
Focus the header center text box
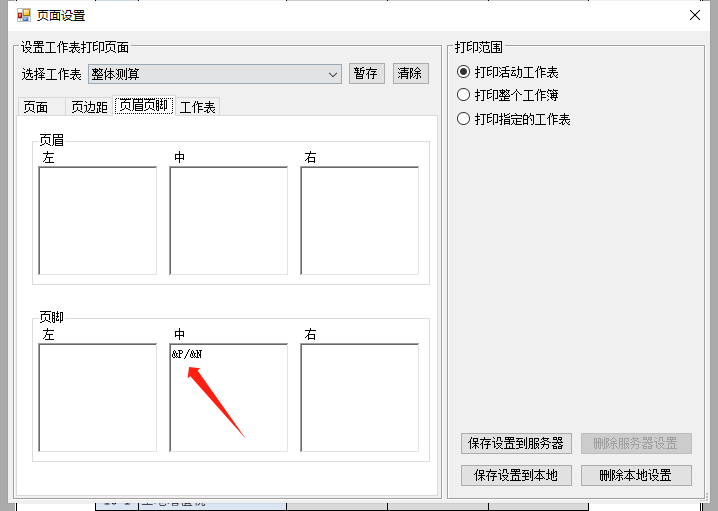point(229,220)
